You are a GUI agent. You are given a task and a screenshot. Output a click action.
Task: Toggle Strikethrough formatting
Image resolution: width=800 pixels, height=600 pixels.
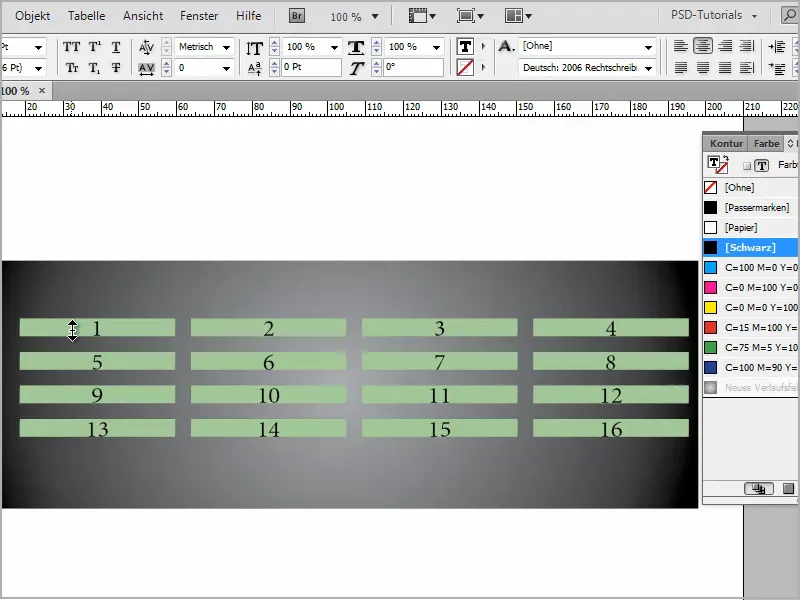(116, 68)
